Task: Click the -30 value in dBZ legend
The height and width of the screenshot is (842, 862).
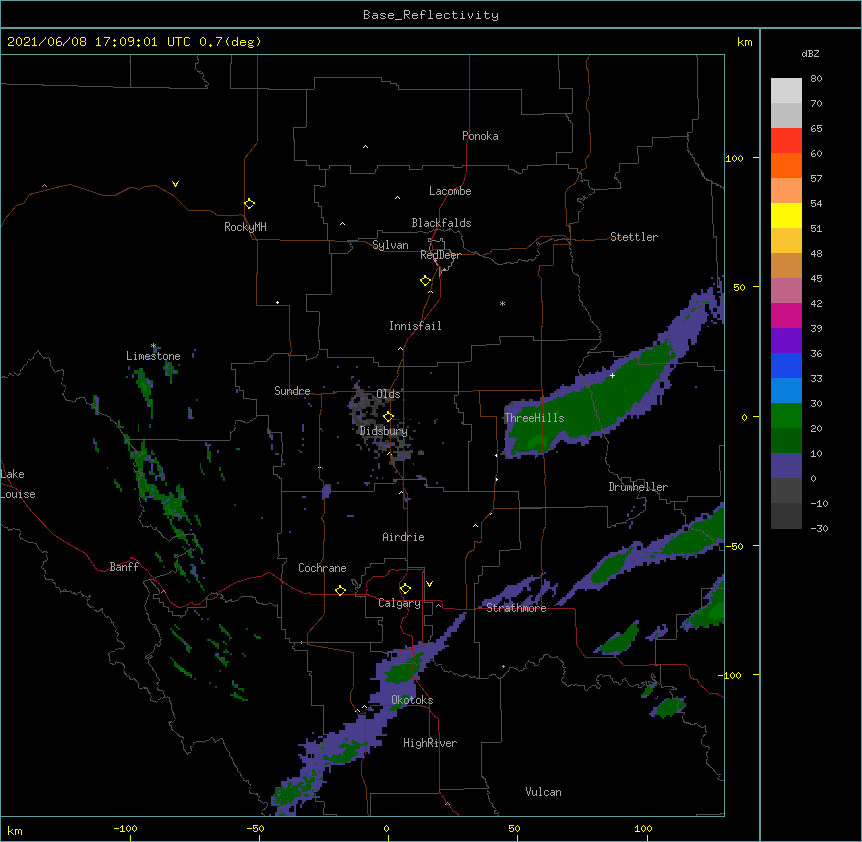Action: click(819, 529)
